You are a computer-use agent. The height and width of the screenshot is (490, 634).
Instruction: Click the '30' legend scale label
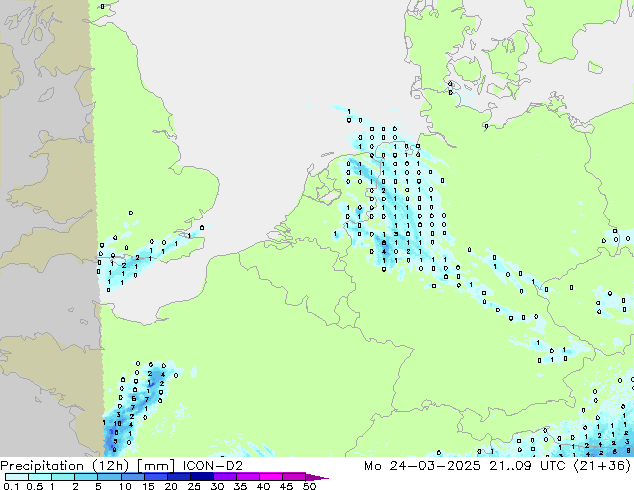tap(217, 486)
